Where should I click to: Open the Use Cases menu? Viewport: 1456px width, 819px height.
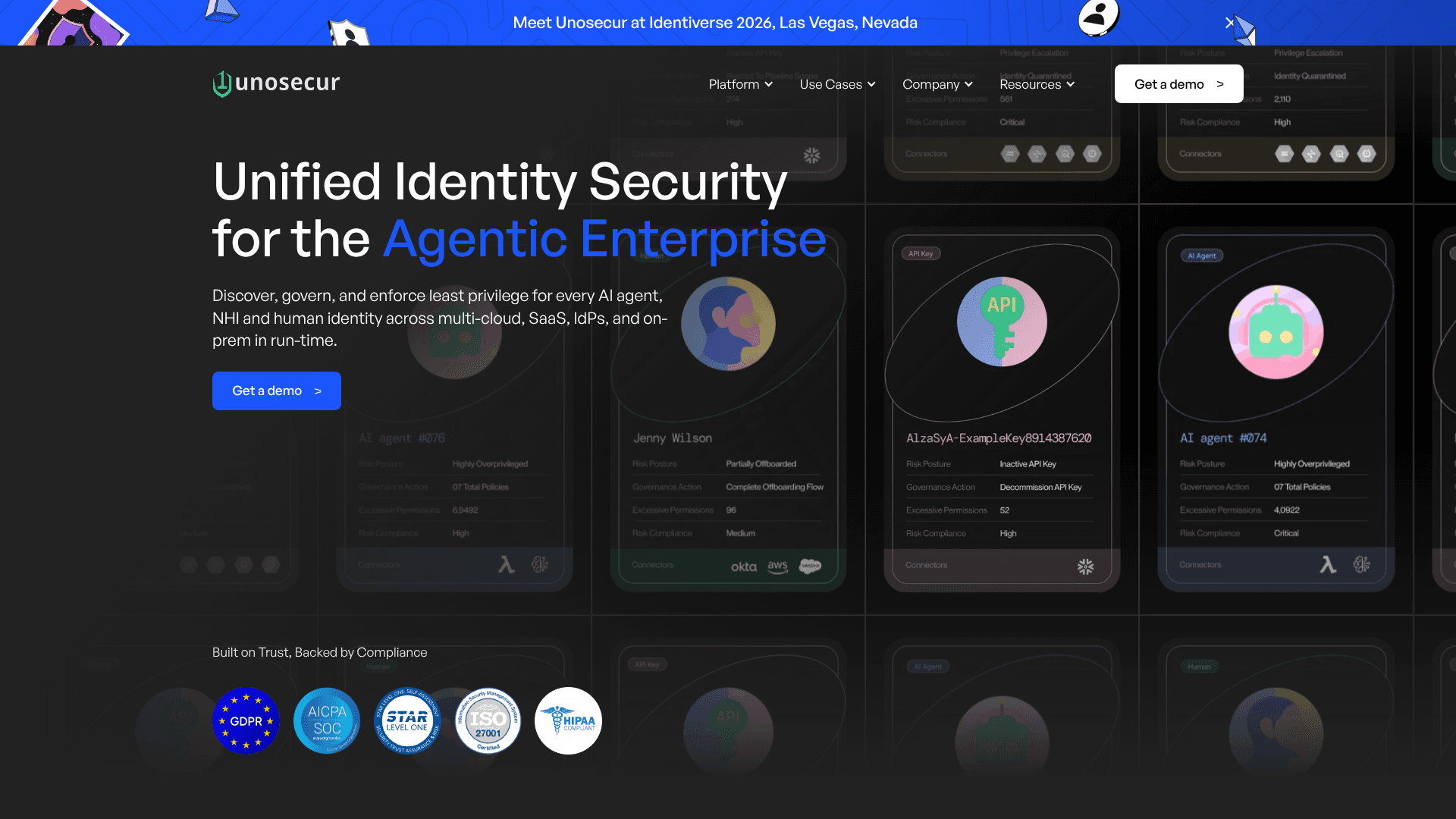[837, 84]
